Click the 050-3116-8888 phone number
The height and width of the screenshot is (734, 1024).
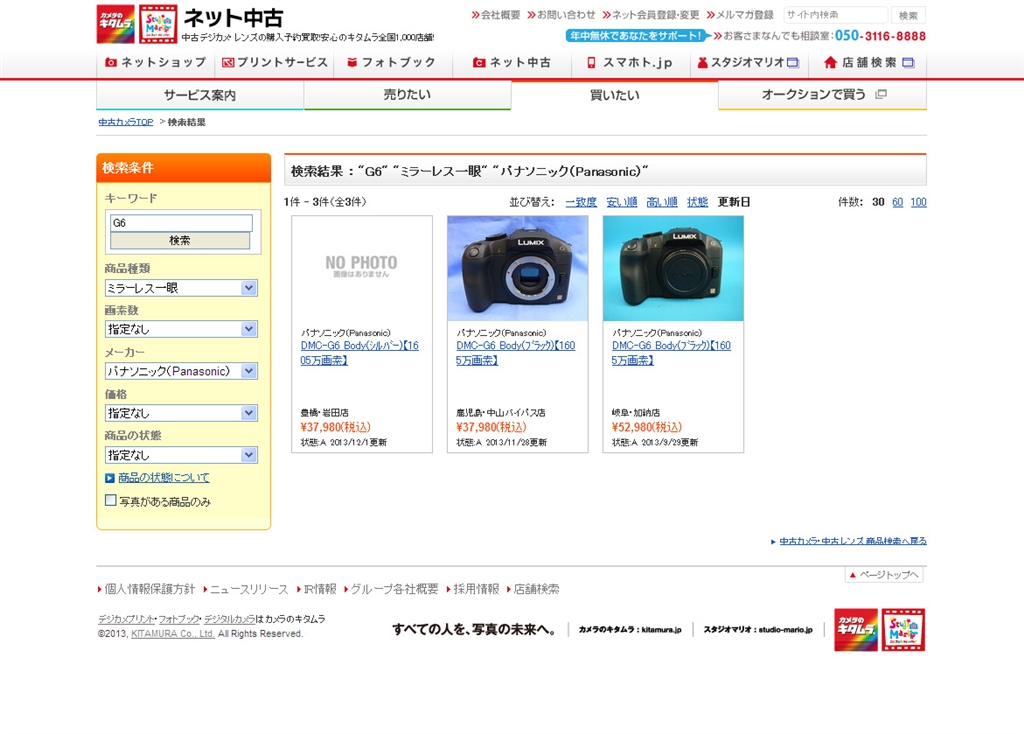(880, 36)
